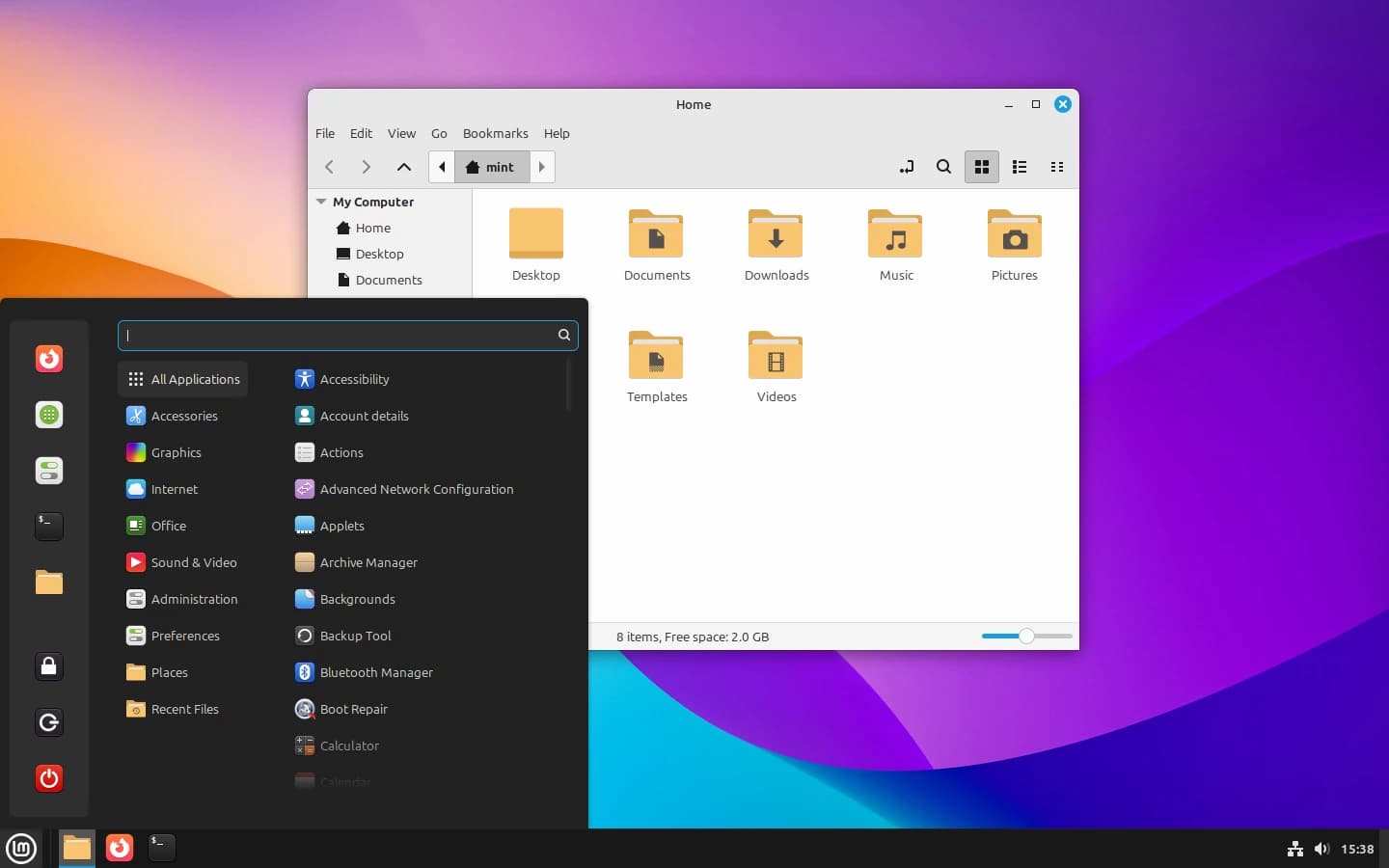Click the left path arrow before mint

(x=442, y=167)
